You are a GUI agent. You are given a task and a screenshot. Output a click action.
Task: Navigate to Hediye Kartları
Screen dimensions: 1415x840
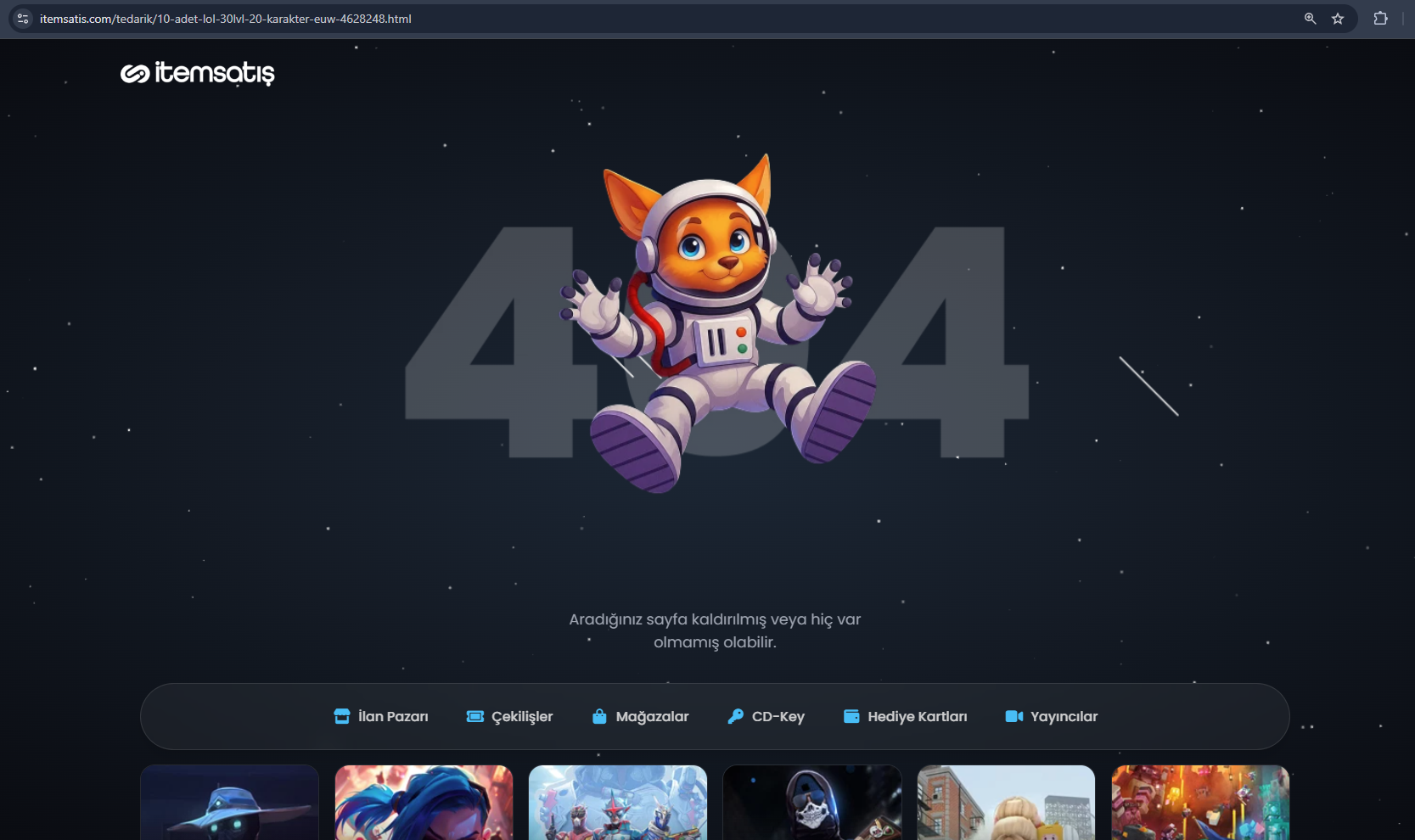click(x=905, y=716)
